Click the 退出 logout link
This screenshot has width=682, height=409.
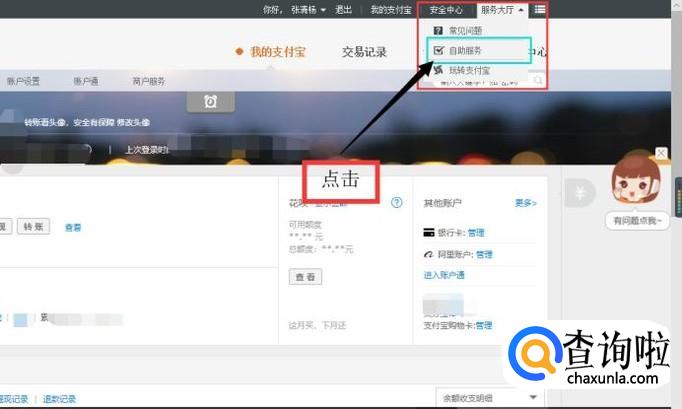(343, 10)
